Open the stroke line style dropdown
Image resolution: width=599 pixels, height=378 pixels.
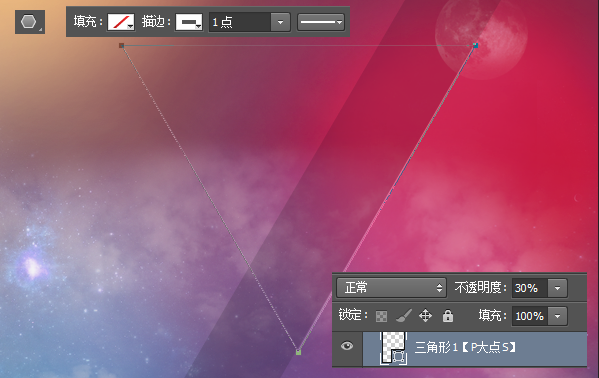pyautogui.click(x=321, y=22)
